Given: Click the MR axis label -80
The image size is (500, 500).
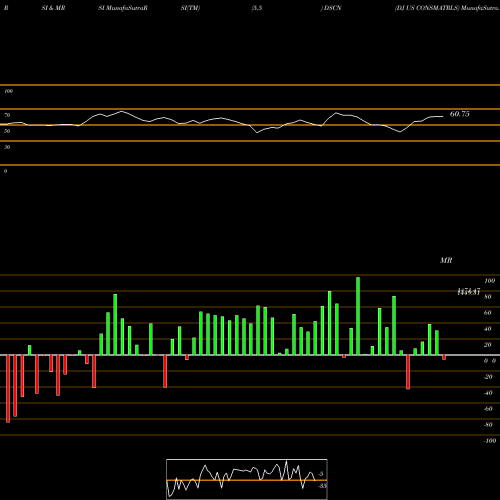Looking at the screenshot, I should coord(488,425).
